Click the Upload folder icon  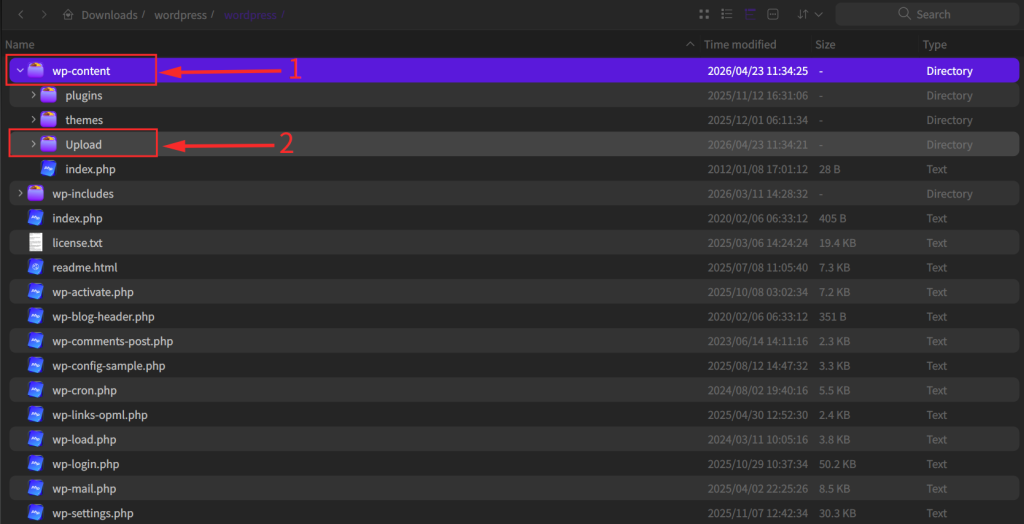pyautogui.click(x=49, y=144)
